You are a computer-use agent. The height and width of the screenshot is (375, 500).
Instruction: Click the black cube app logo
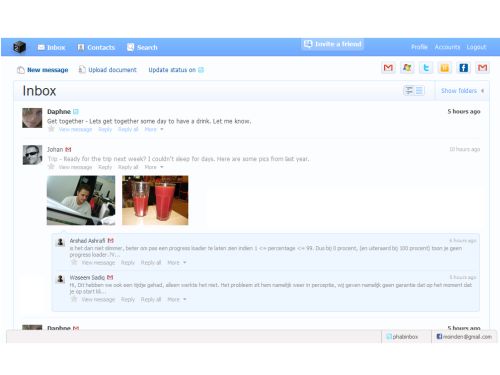pos(19,47)
